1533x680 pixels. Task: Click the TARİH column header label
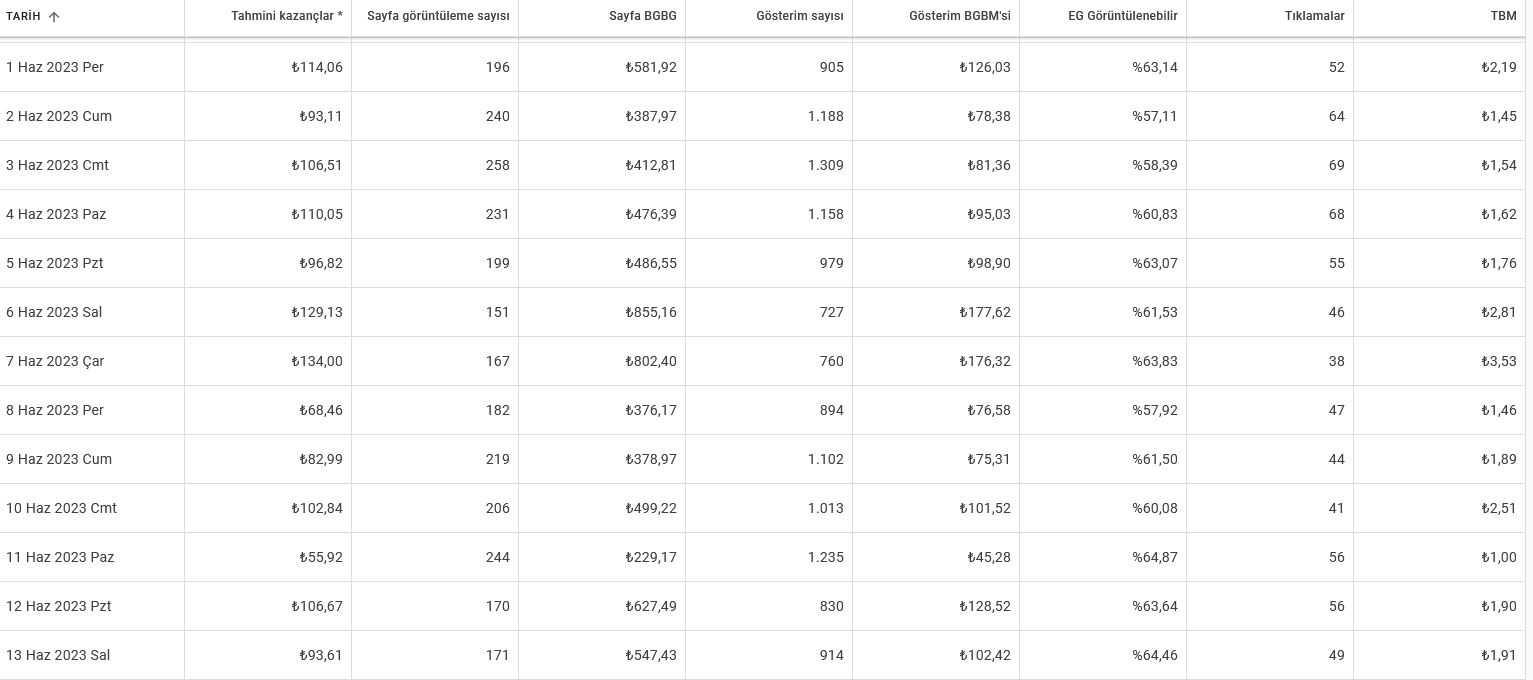[23, 16]
